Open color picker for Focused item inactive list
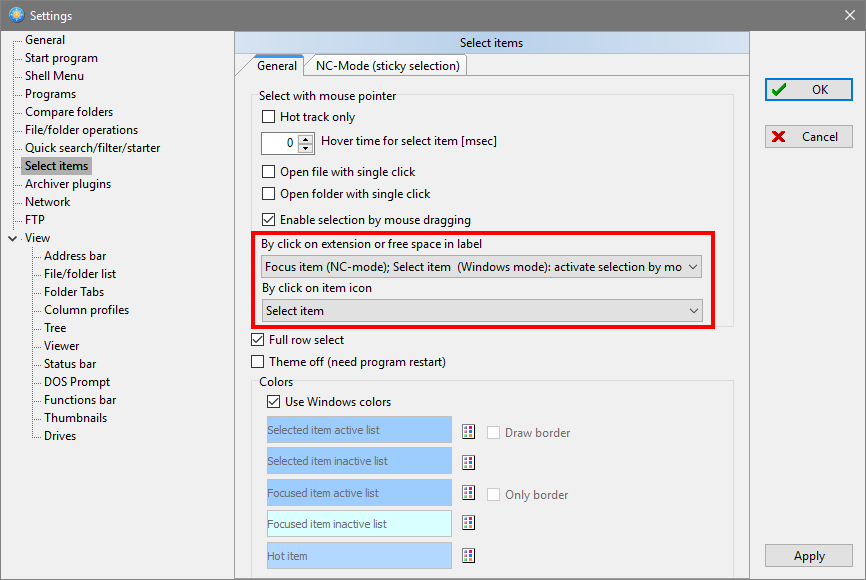866x580 pixels. pyautogui.click(x=468, y=523)
